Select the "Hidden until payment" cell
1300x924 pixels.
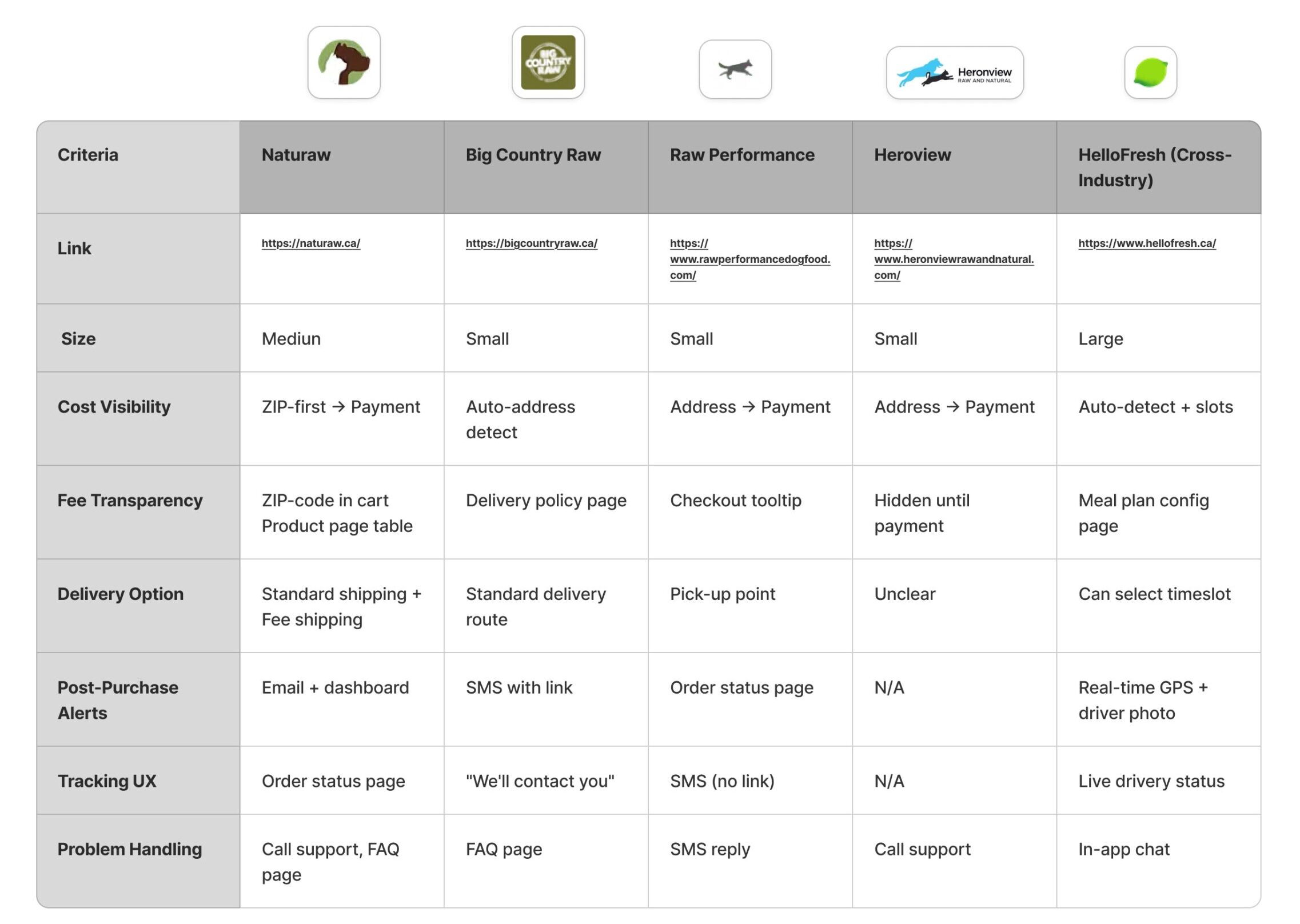(922, 513)
